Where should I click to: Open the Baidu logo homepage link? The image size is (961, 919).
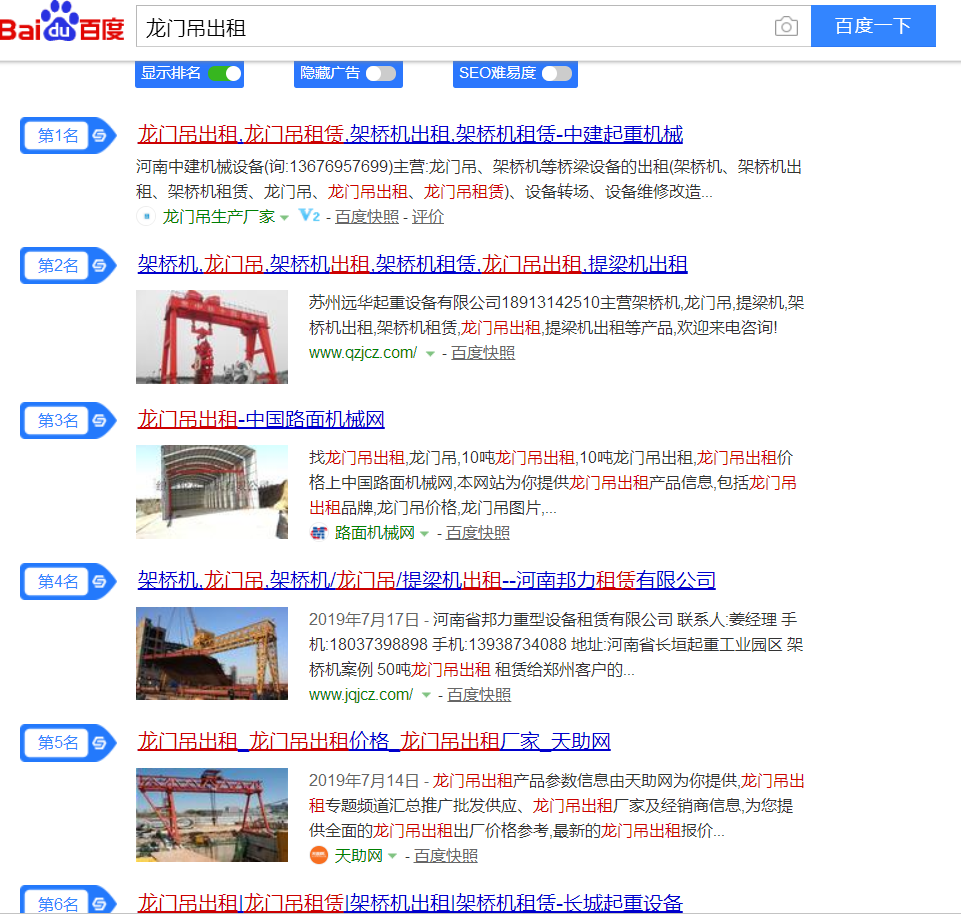(x=61, y=23)
